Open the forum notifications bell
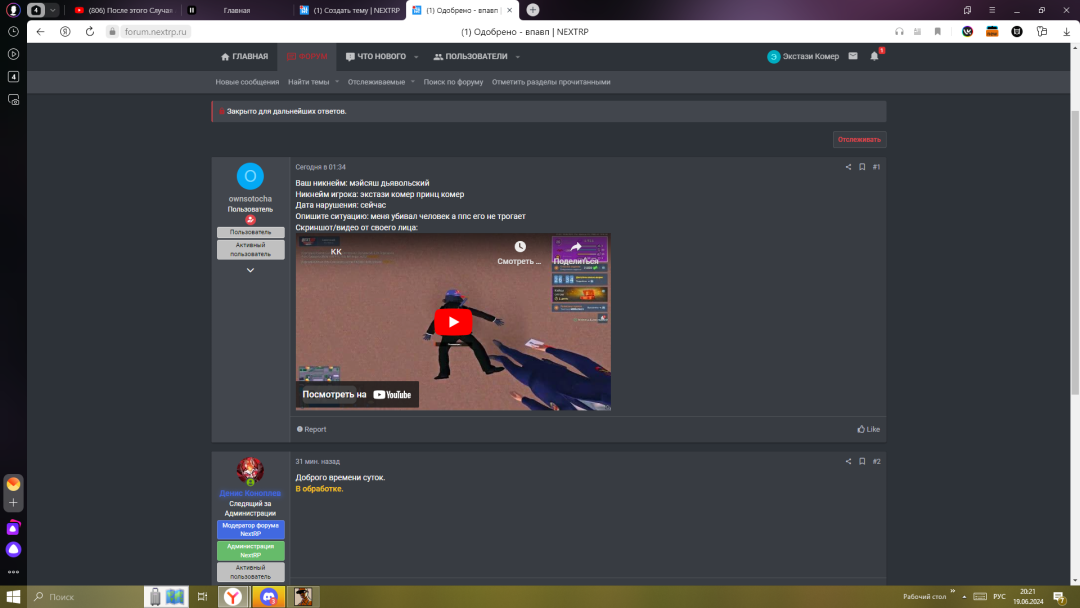Screen dimensions: 1080x608 click(874, 56)
